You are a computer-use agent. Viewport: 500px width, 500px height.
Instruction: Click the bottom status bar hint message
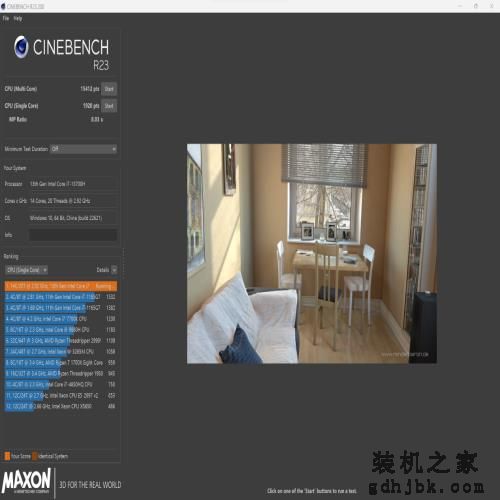tap(312, 491)
